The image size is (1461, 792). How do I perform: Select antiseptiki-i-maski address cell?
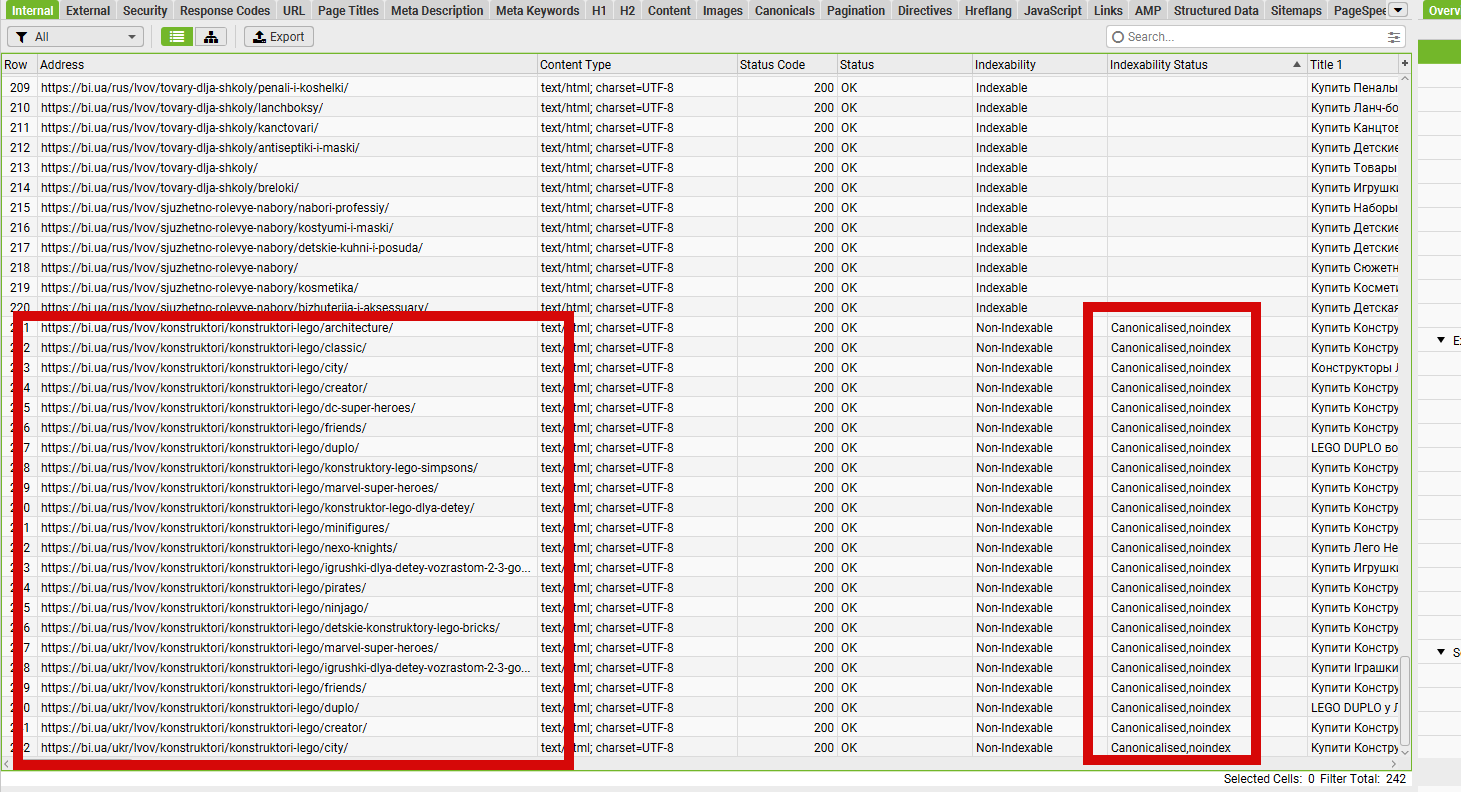pyautogui.click(x=287, y=148)
